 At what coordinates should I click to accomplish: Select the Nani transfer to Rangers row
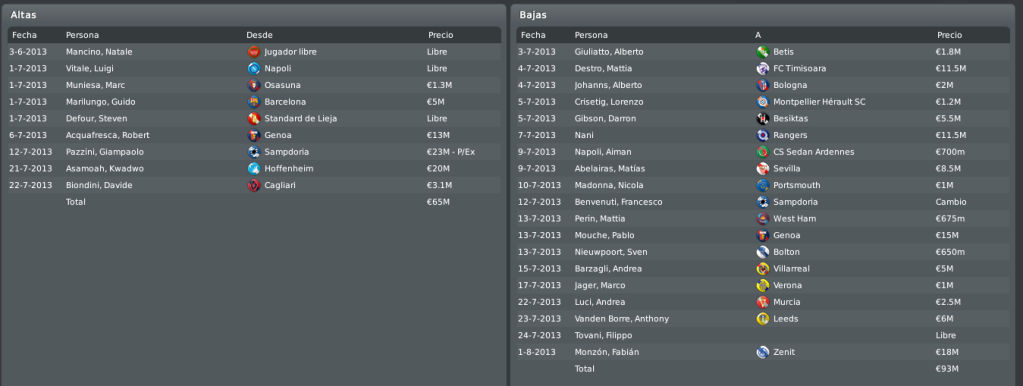(763, 135)
